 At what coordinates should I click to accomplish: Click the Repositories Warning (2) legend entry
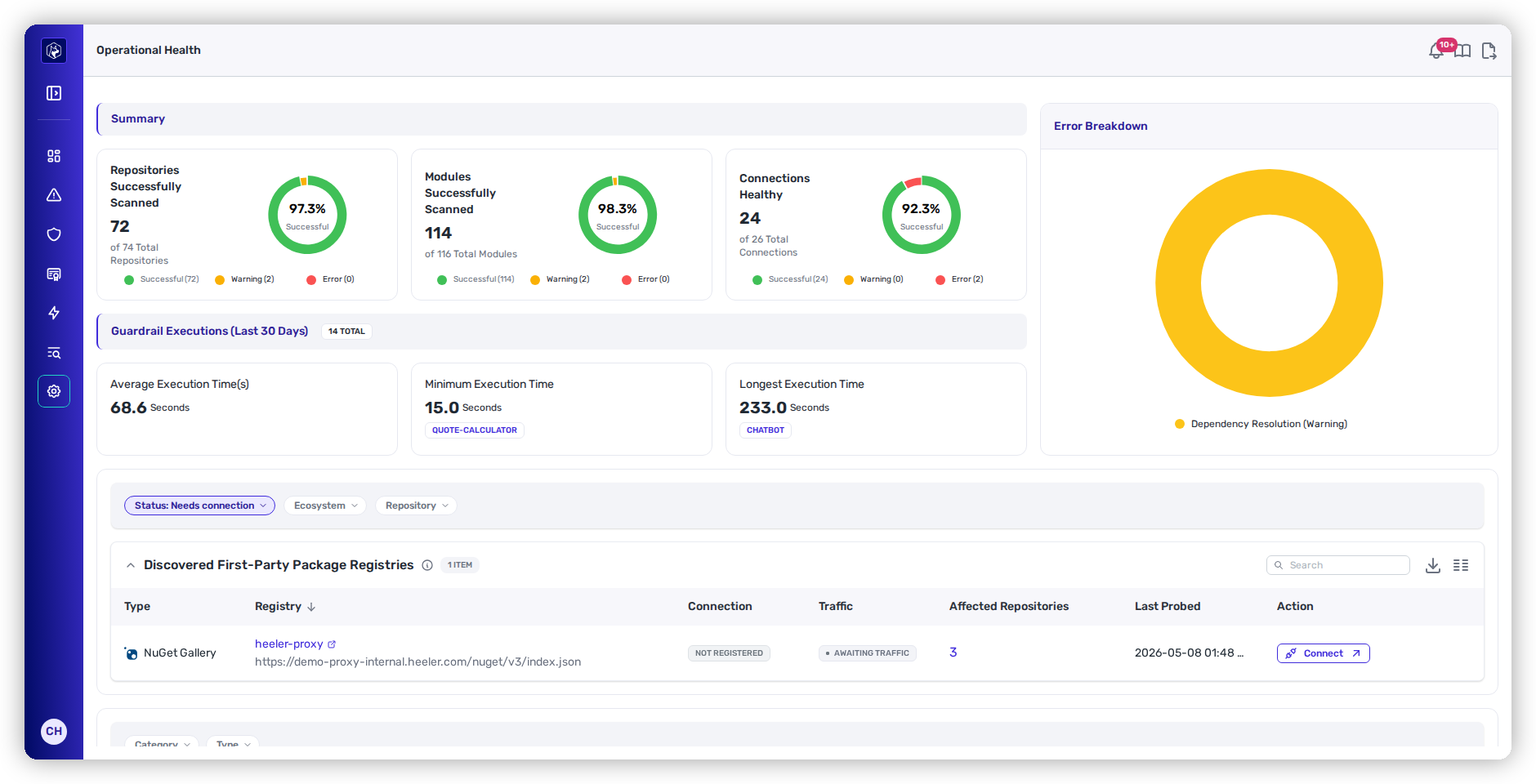point(244,279)
